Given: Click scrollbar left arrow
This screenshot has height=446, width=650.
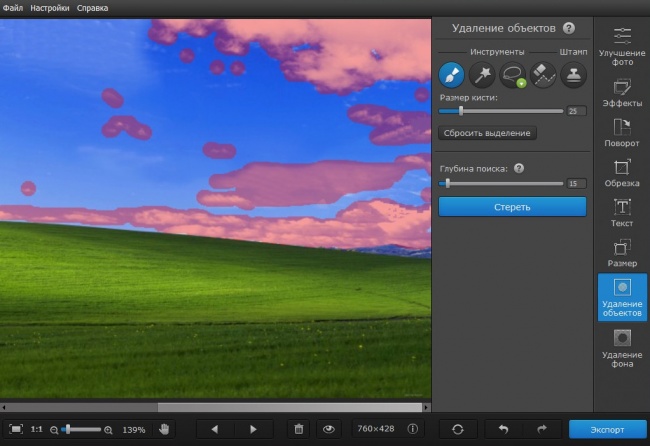Looking at the screenshot, I should coord(4,407).
